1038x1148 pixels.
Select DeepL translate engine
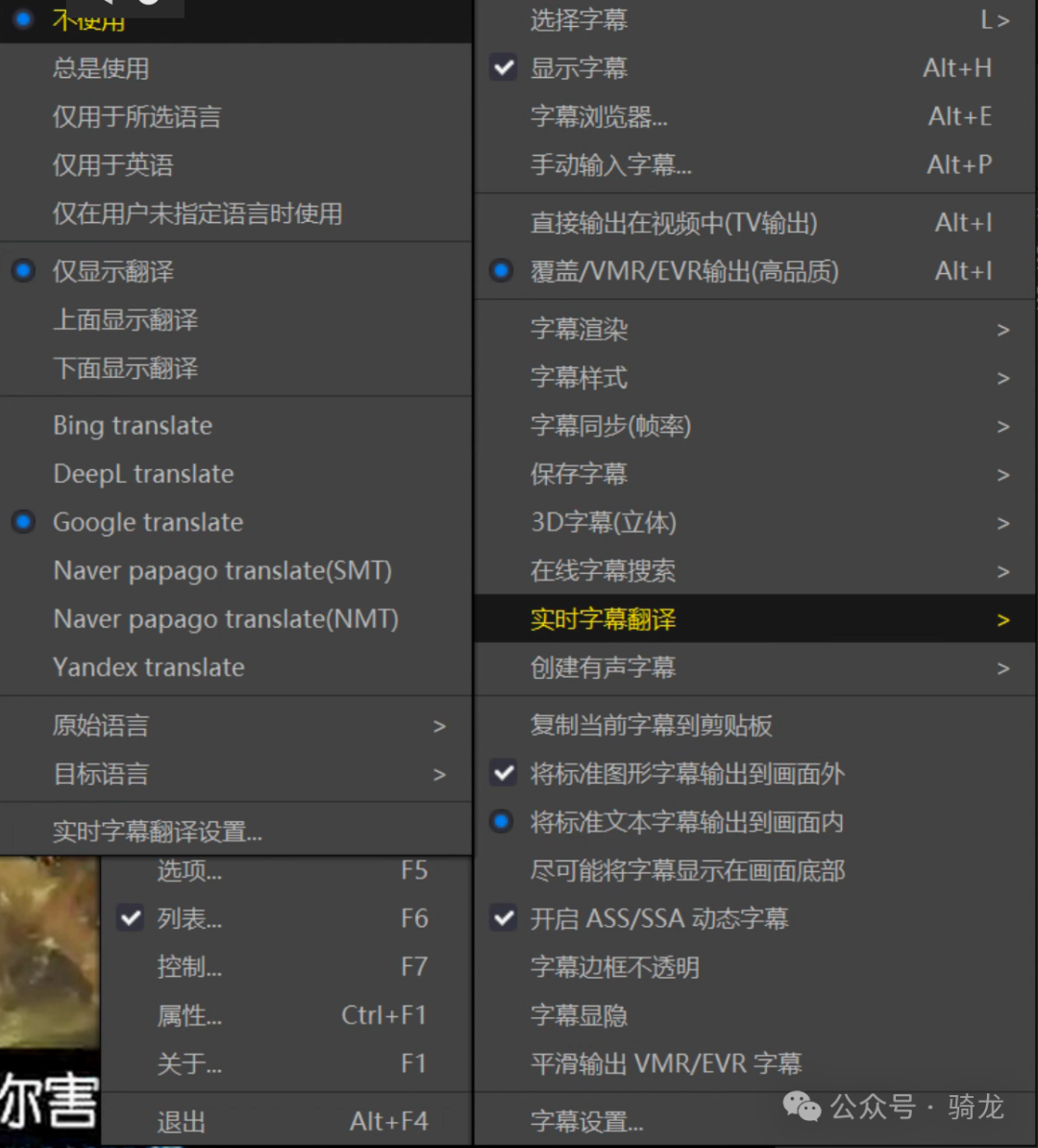[142, 473]
